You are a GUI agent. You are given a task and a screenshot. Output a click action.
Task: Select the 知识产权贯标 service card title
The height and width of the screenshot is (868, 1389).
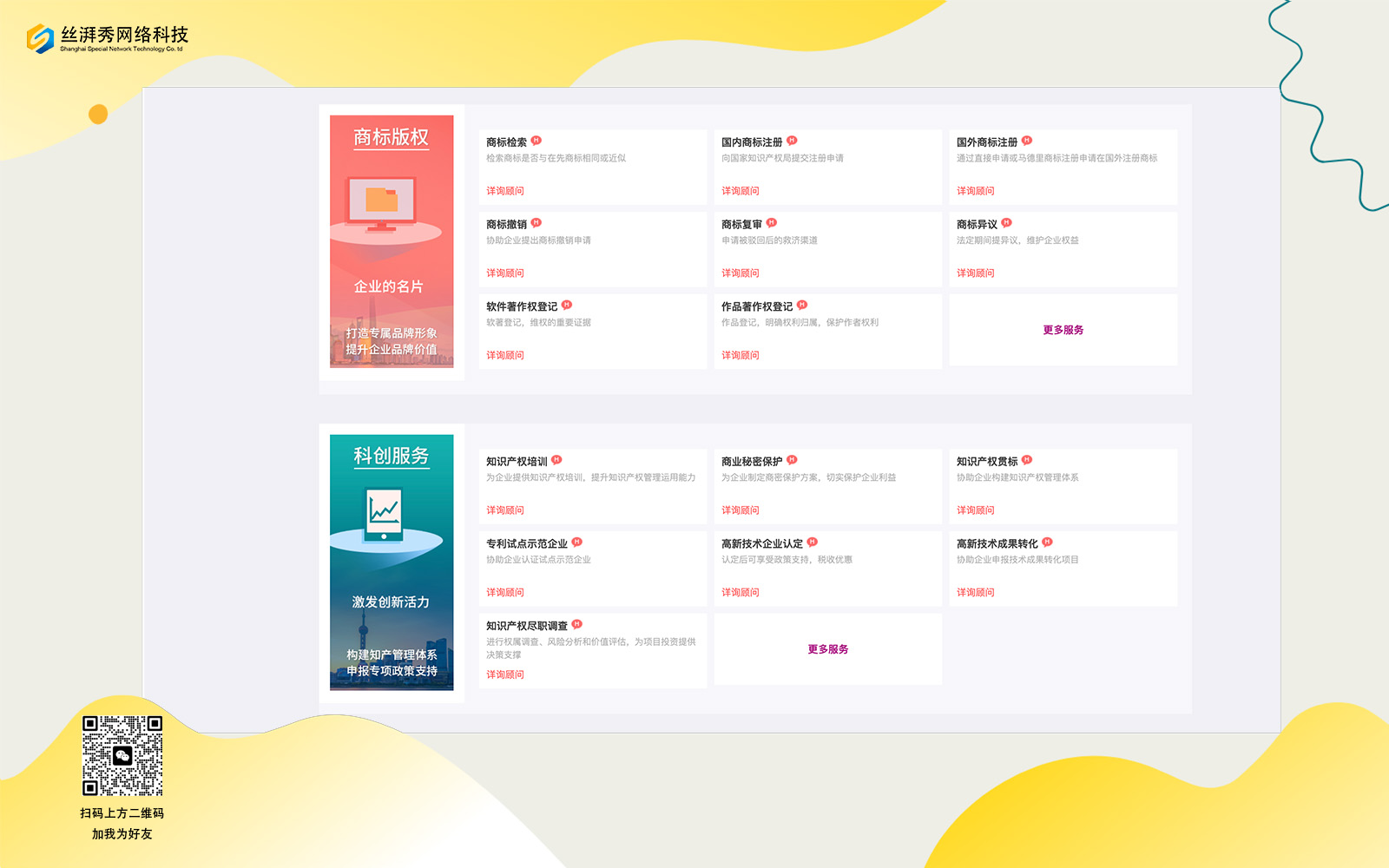(986, 462)
